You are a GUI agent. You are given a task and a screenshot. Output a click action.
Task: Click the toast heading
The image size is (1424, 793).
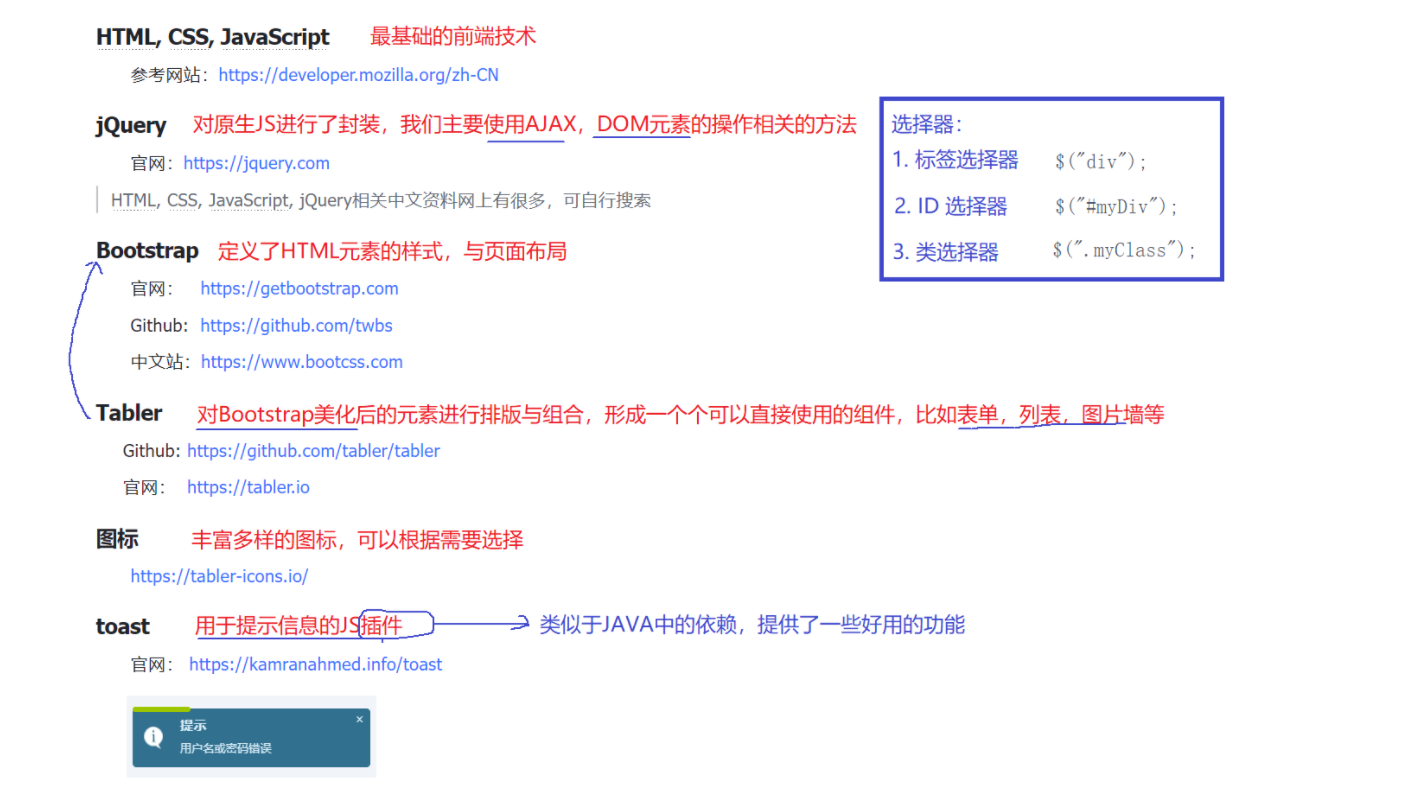(122, 626)
